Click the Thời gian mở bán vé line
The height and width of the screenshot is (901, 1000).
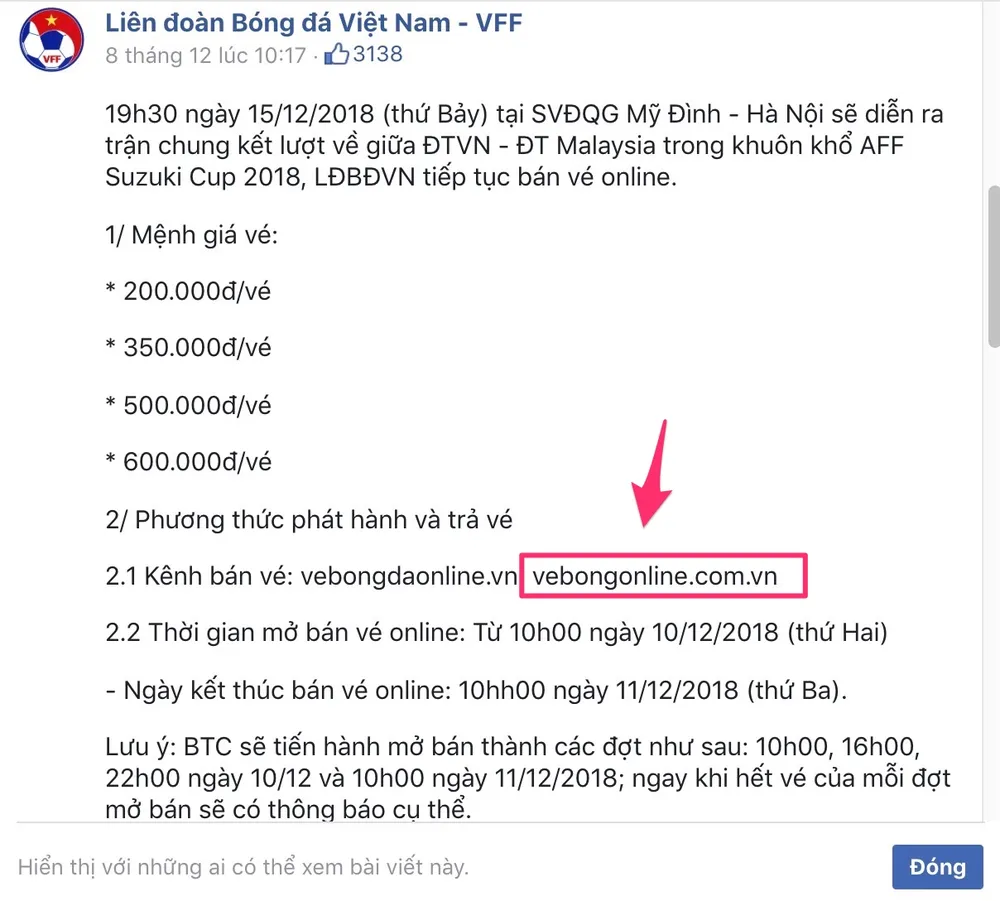pos(496,633)
